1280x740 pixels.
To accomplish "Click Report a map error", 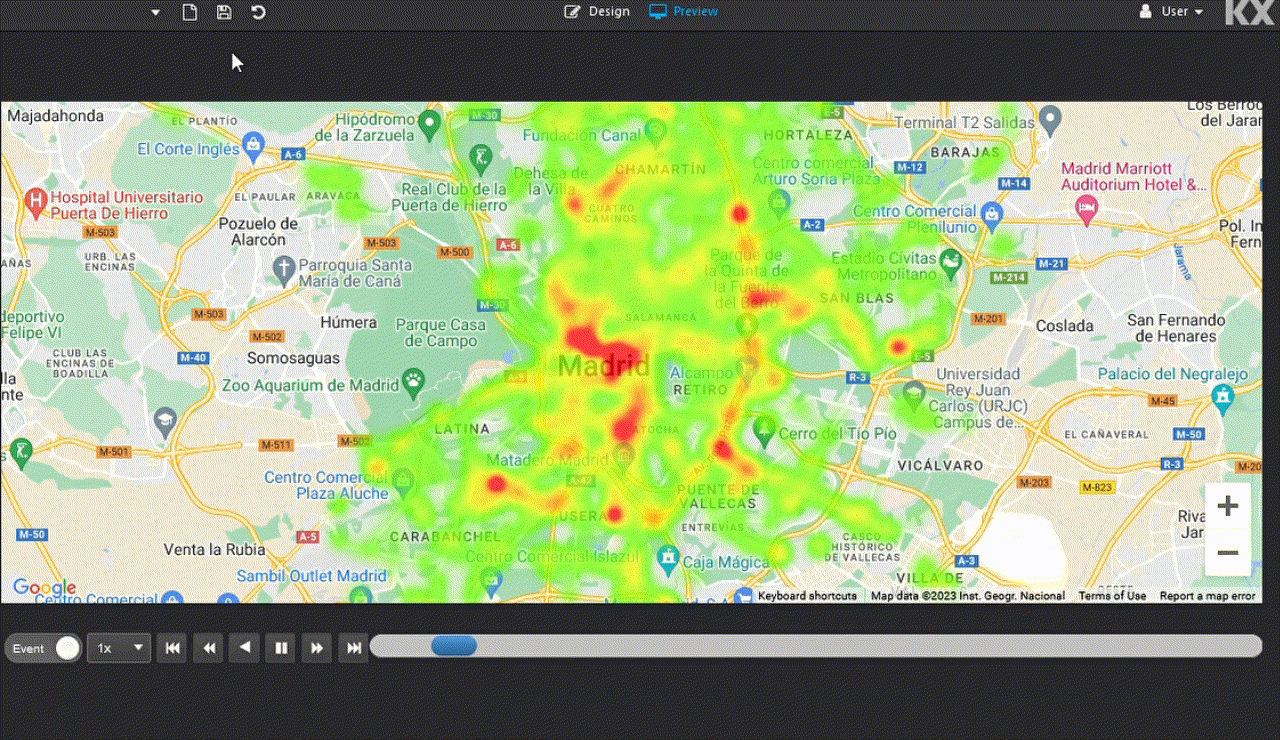I will coord(1207,596).
